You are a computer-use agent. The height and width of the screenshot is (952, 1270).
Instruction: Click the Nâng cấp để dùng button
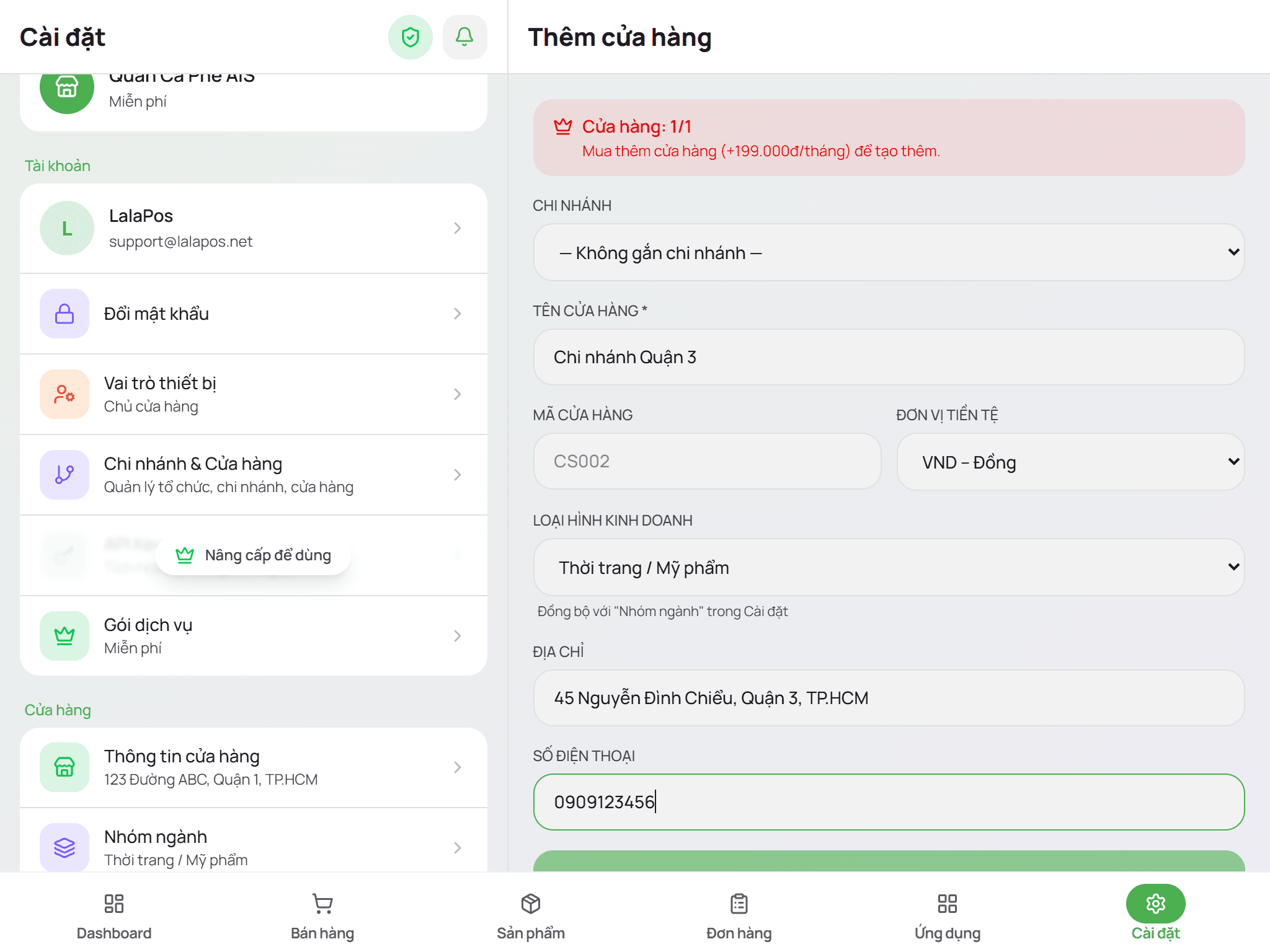point(253,555)
